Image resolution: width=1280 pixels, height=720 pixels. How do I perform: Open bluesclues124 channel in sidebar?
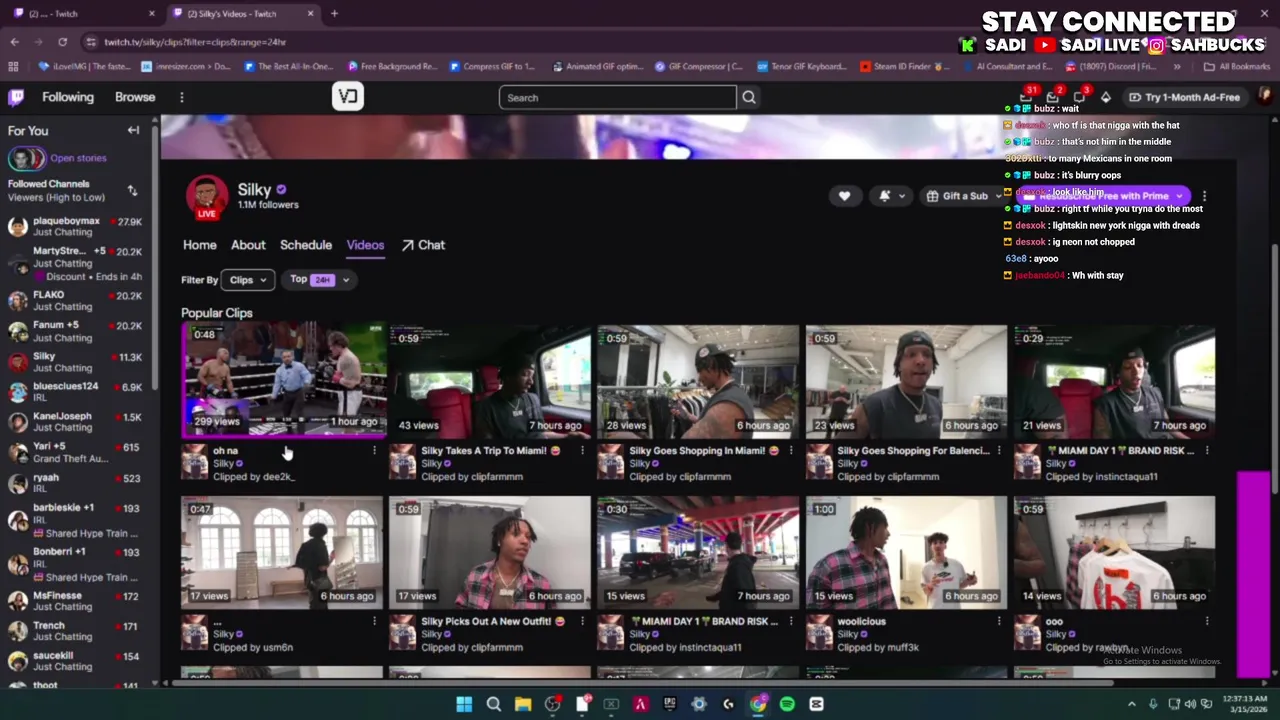point(75,391)
